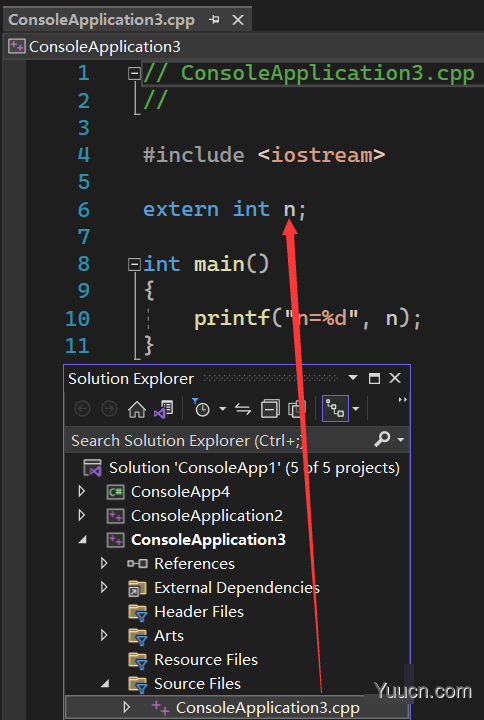Switch between solutions and folder views
The image size is (484, 720).
point(164,409)
